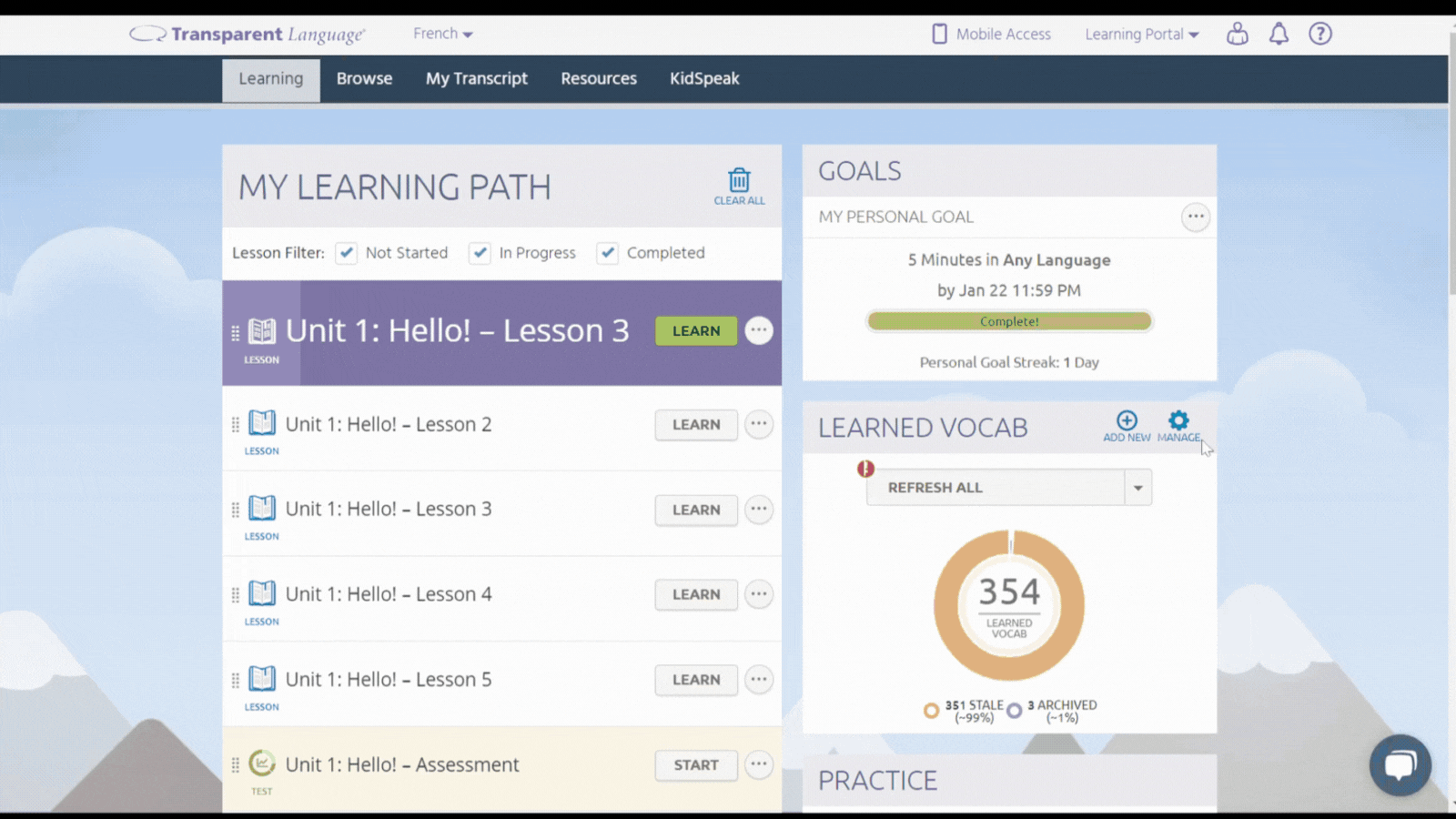
Task: Open options menu for My Personal Goal
Action: (x=1195, y=217)
